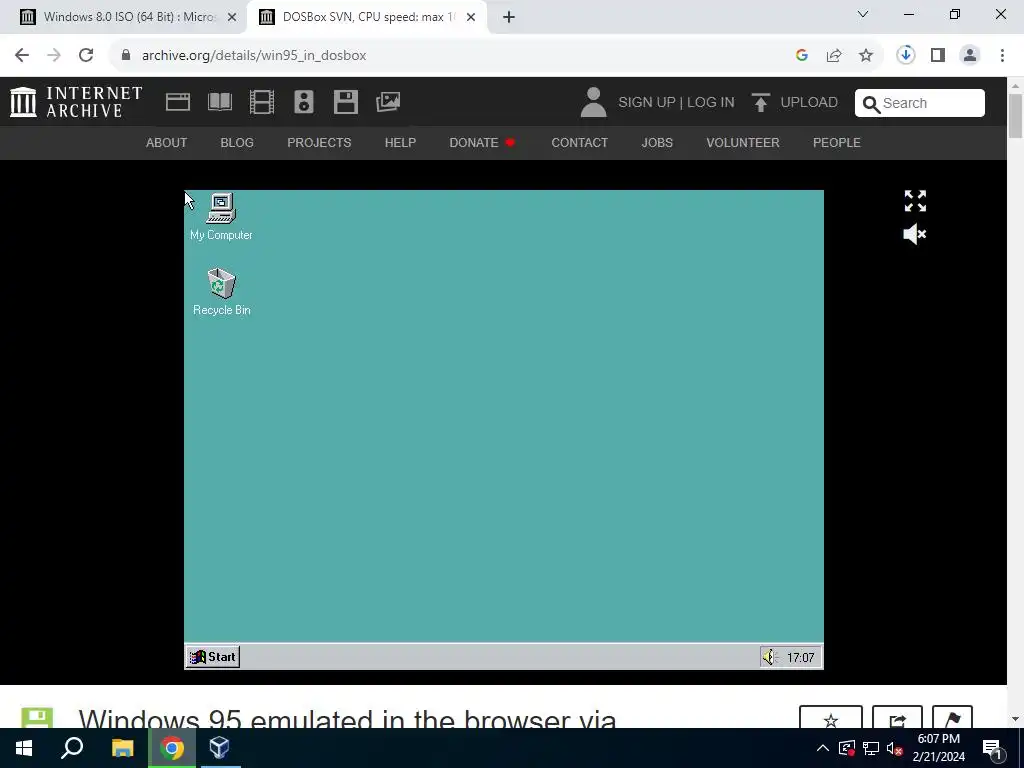
Task: Reload the current page
Action: point(86,56)
